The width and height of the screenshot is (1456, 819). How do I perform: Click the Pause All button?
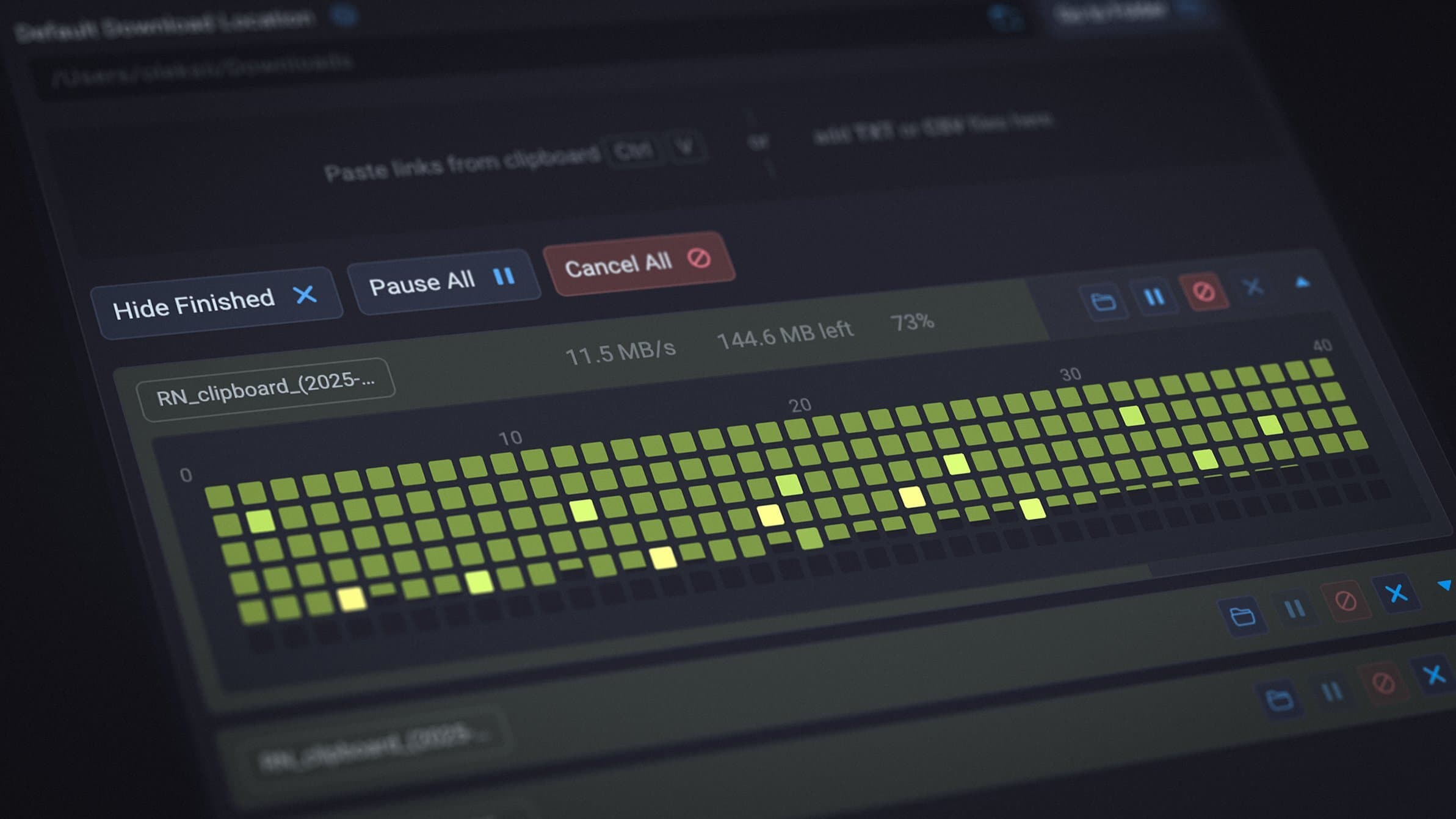(443, 282)
